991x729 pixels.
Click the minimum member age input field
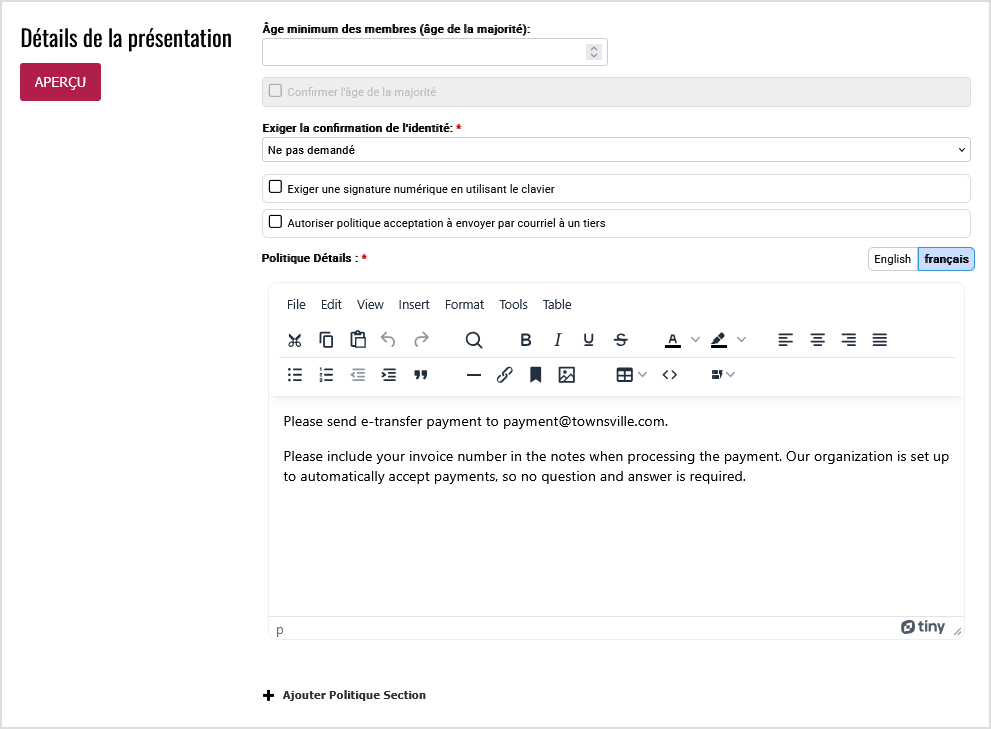(424, 52)
